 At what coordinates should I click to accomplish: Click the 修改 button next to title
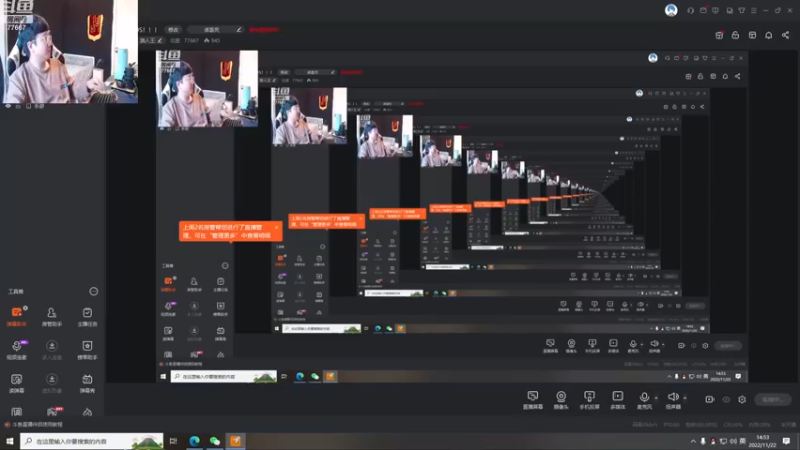[173, 30]
